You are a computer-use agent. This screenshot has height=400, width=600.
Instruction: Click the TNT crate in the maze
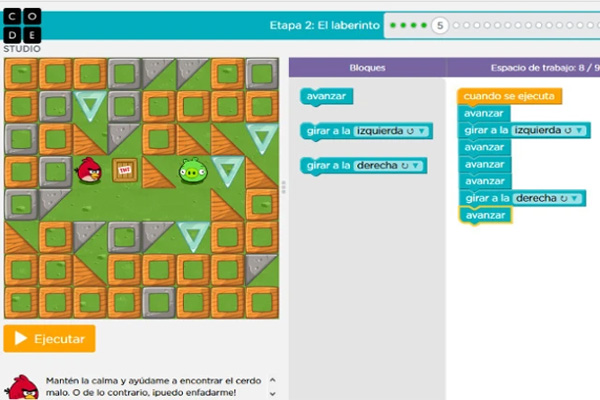tap(125, 170)
